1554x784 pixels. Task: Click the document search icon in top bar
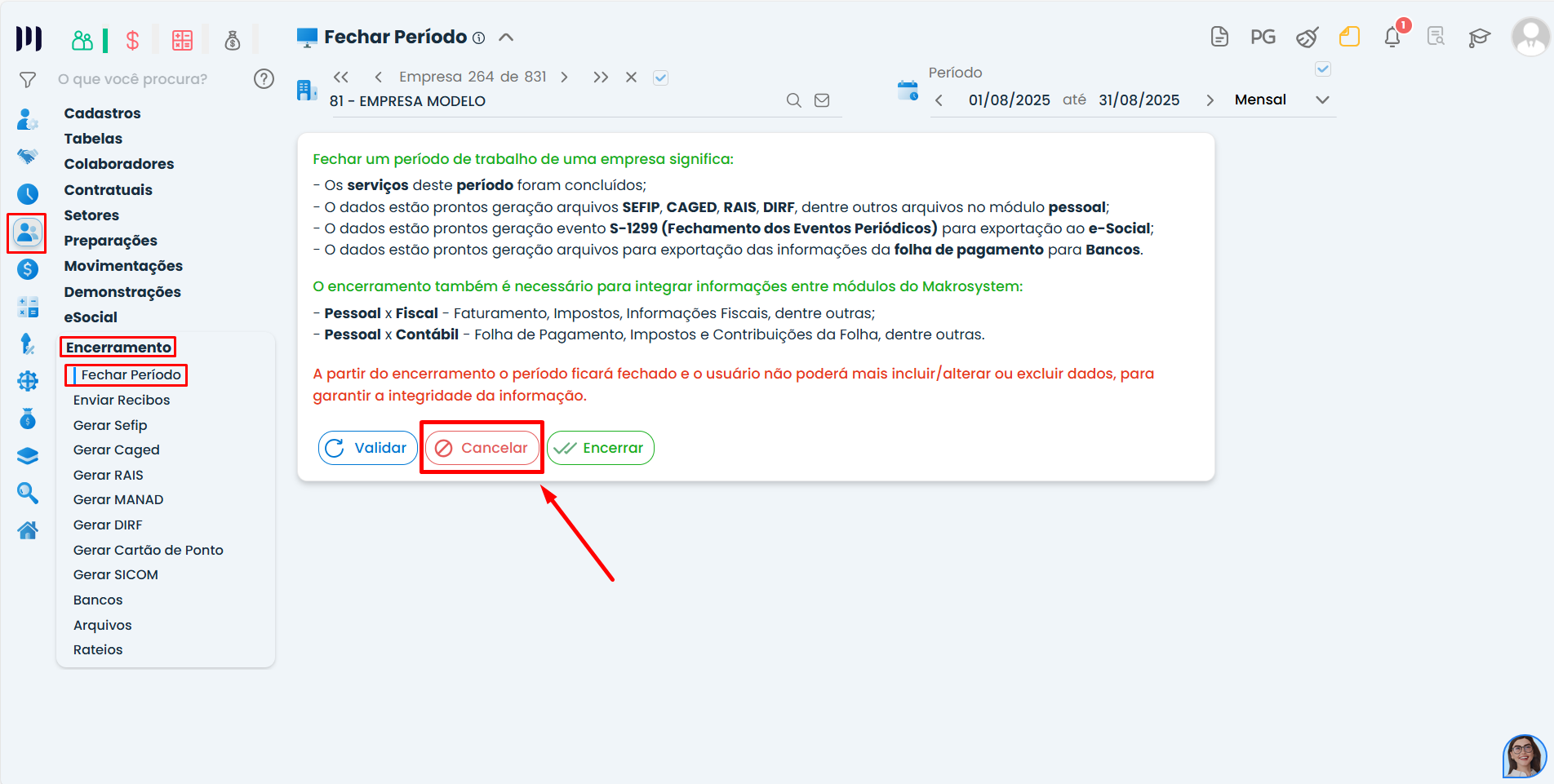(1436, 37)
